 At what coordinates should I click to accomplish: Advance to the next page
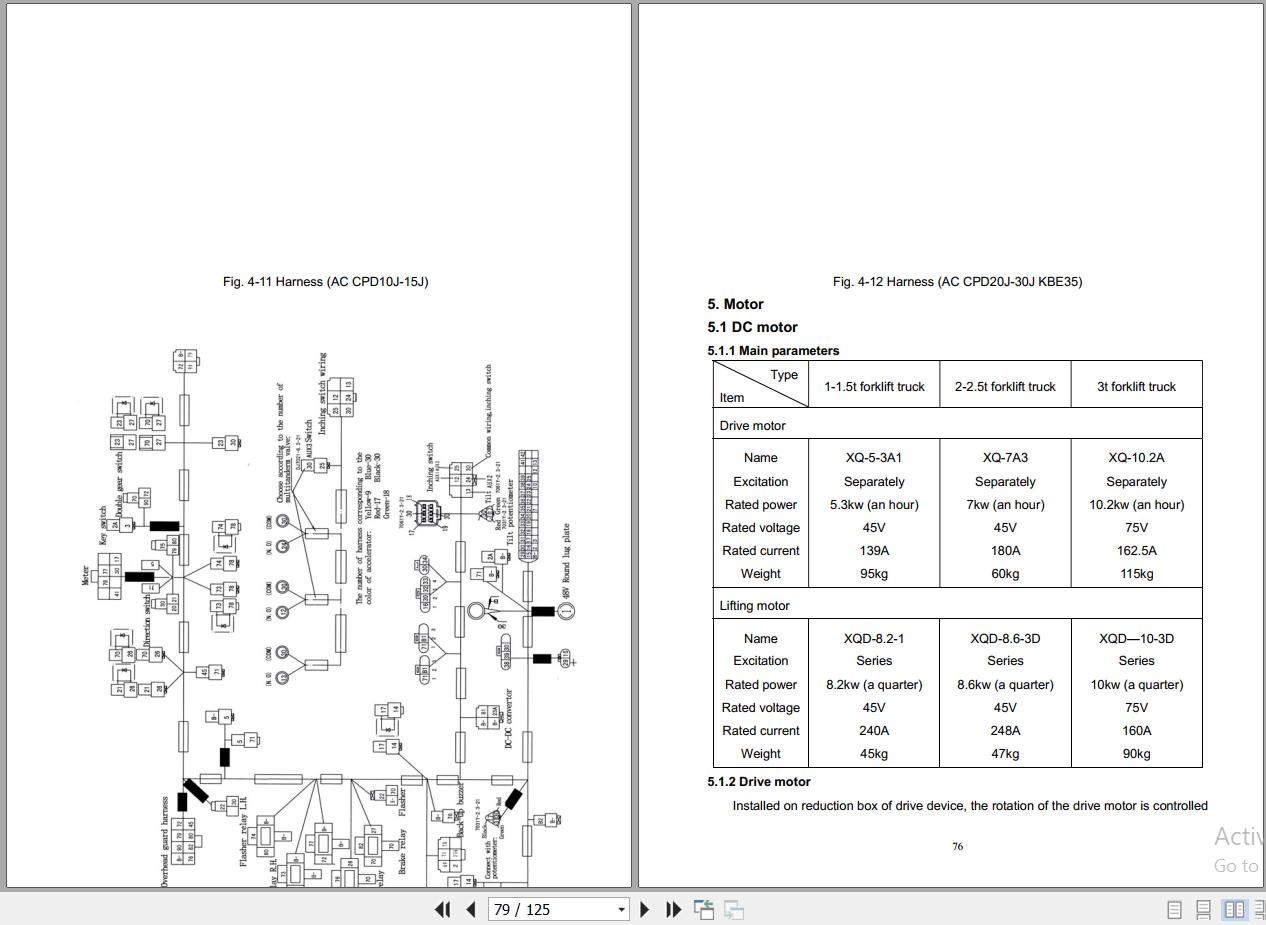(x=645, y=909)
